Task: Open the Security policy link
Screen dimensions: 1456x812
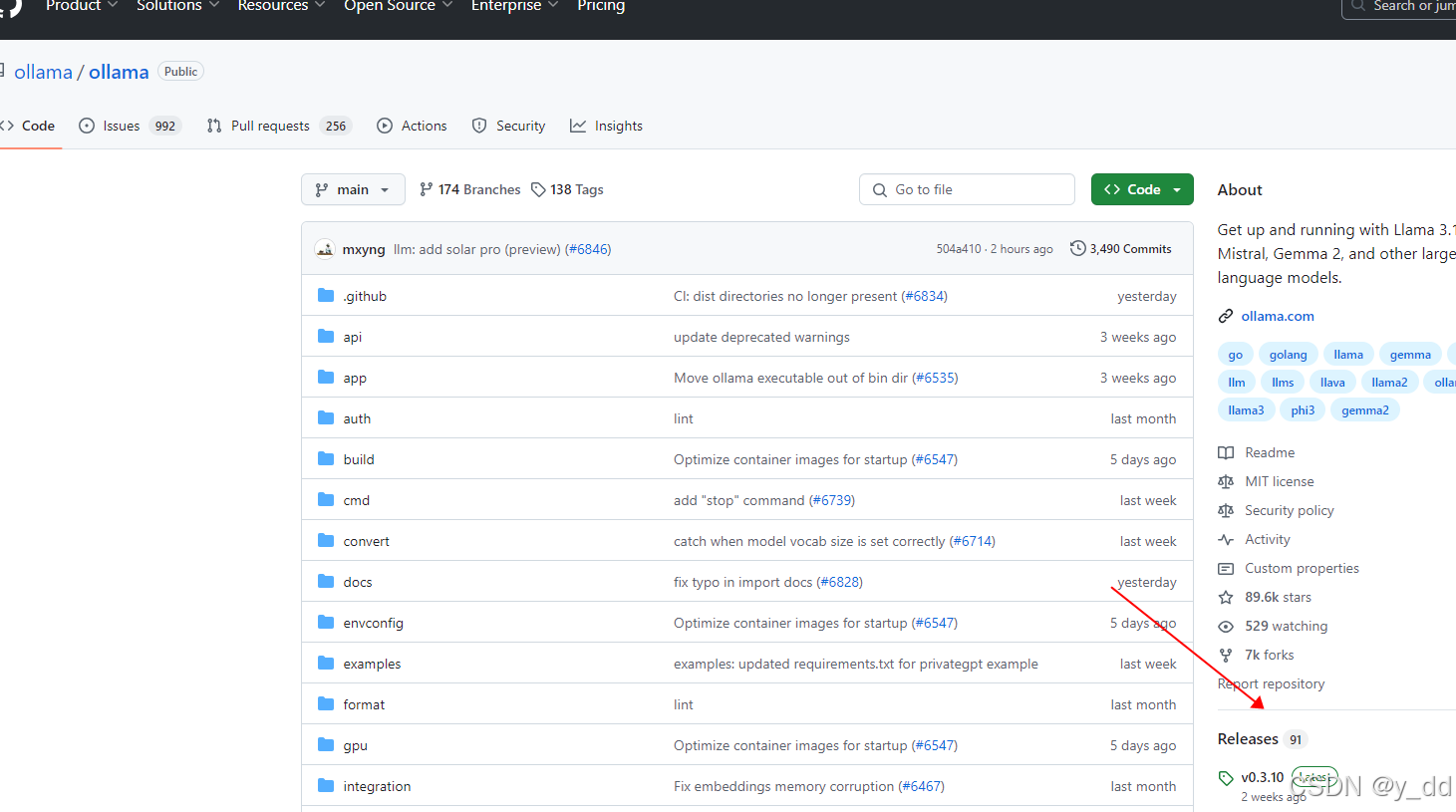Action: tap(1289, 510)
